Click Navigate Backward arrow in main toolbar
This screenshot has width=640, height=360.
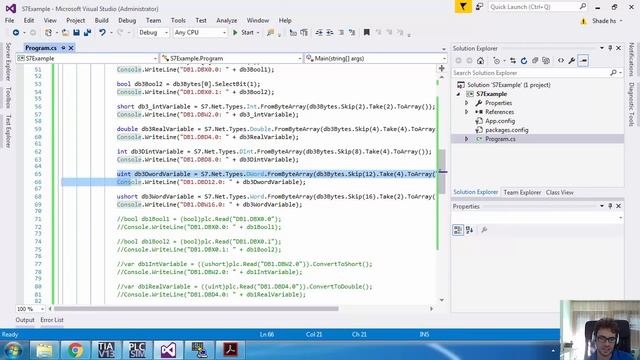tap(16, 32)
